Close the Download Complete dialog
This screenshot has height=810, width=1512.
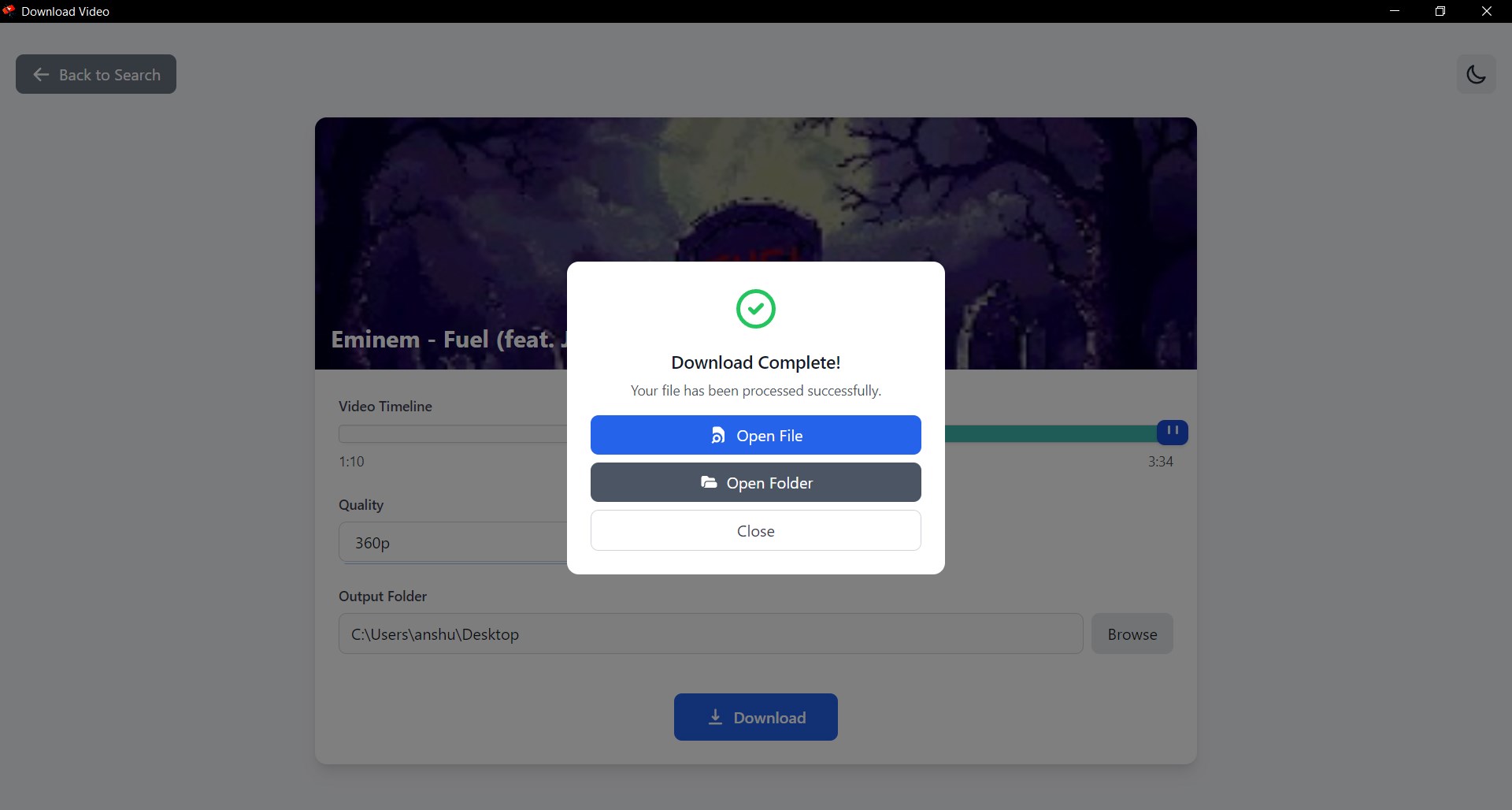pos(756,530)
